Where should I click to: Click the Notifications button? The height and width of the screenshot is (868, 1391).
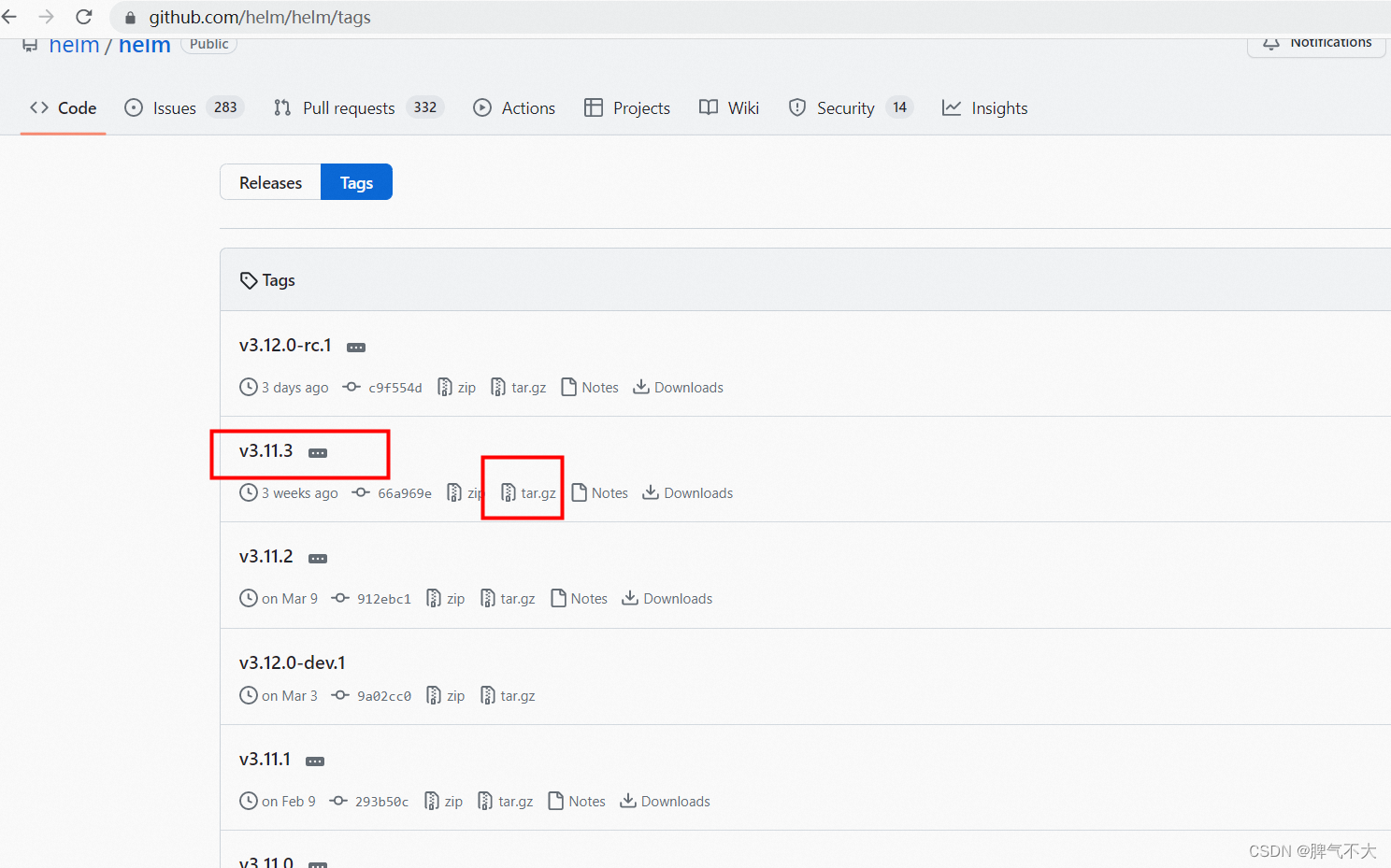pos(1316,45)
